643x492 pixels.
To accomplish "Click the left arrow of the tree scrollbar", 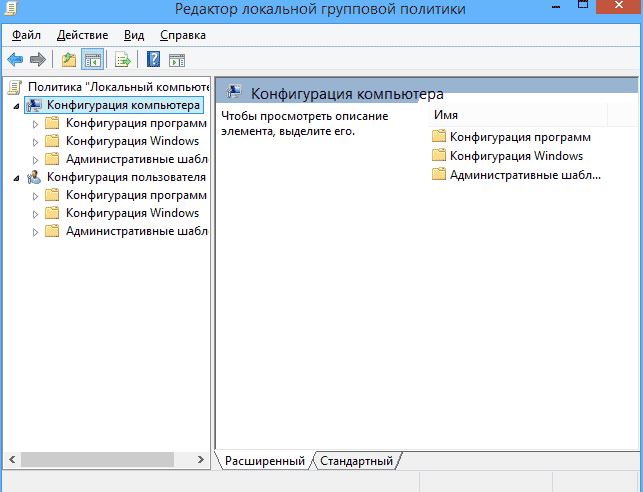I will 12,460.
